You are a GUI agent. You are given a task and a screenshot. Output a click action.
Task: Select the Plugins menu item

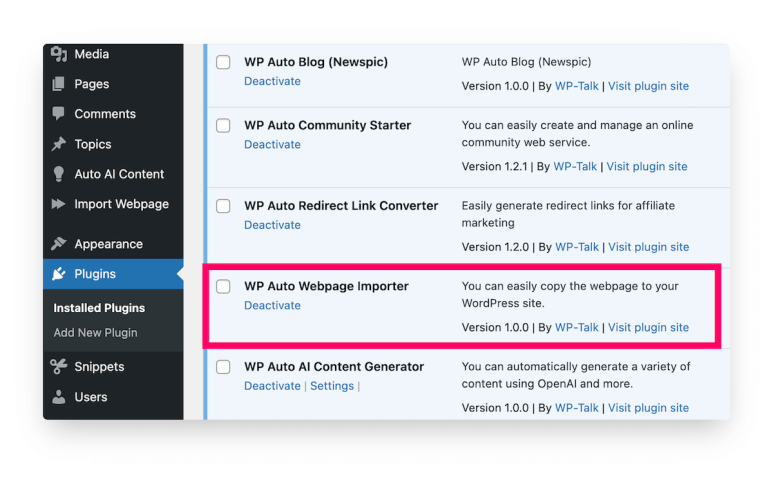[x=113, y=273]
